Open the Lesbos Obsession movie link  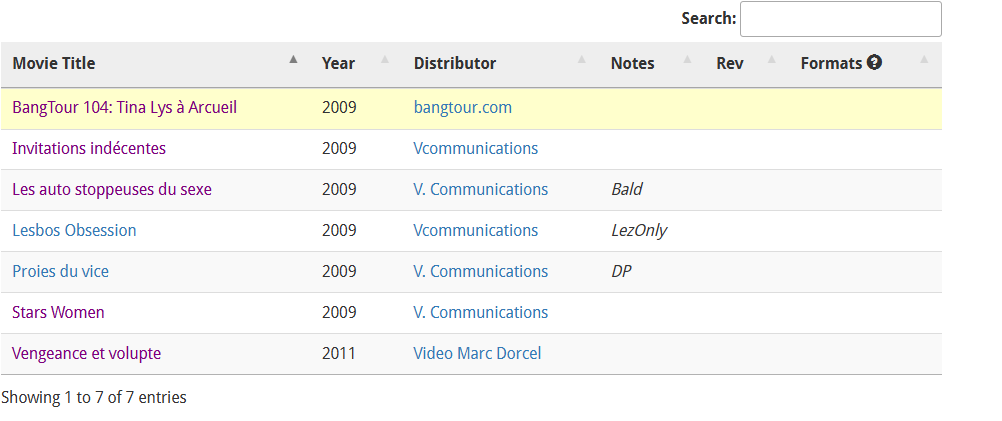[74, 230]
